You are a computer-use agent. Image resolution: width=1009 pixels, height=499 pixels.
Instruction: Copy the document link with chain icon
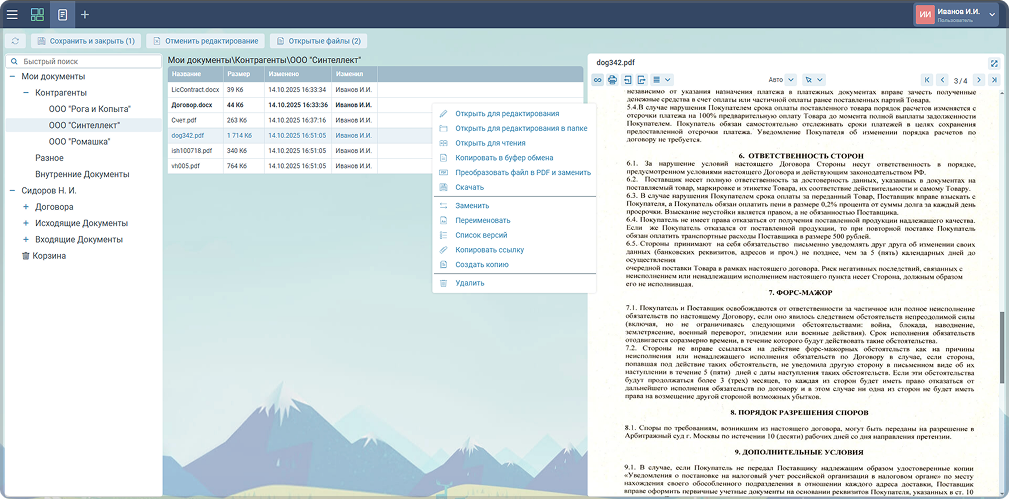tap(598, 79)
